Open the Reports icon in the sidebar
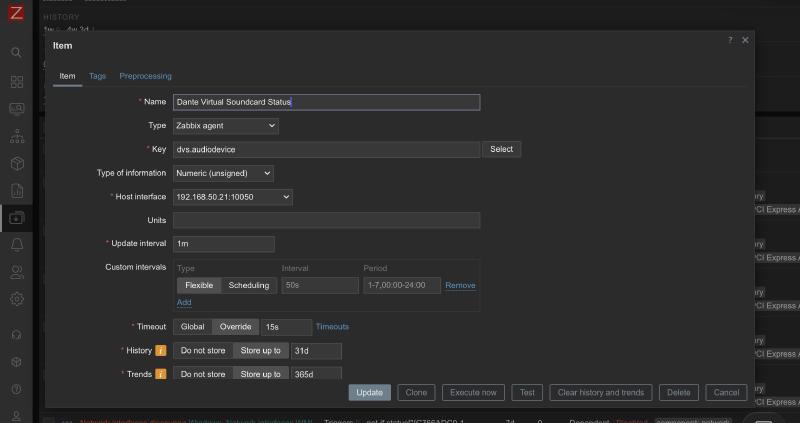Screen dimensions: 800x423 (17, 190)
